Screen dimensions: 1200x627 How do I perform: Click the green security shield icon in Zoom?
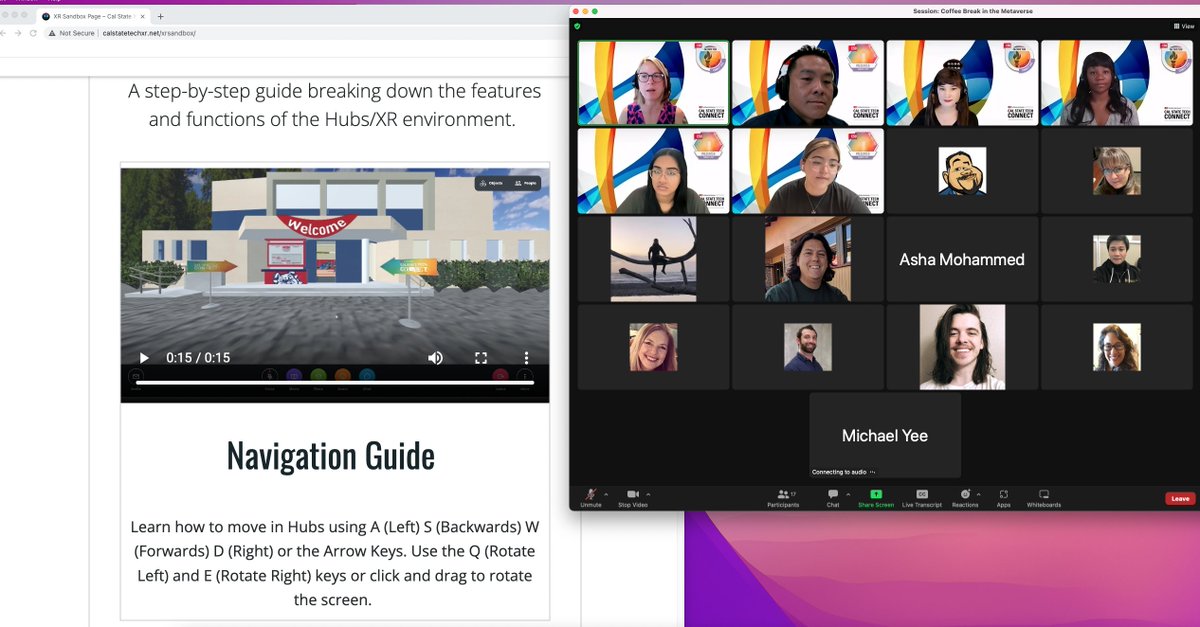pos(577,26)
